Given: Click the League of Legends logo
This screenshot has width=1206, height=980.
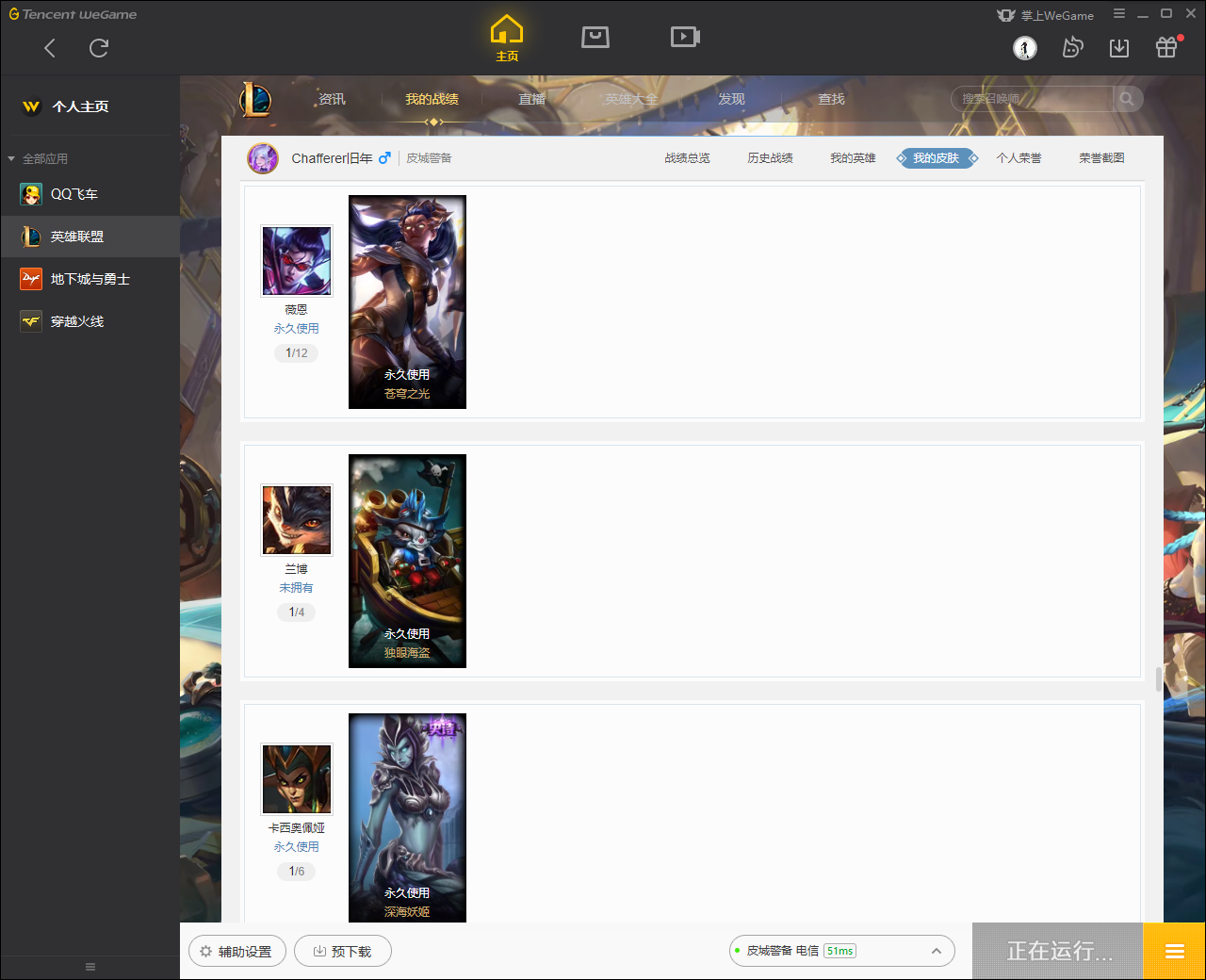Looking at the screenshot, I should coord(254,99).
